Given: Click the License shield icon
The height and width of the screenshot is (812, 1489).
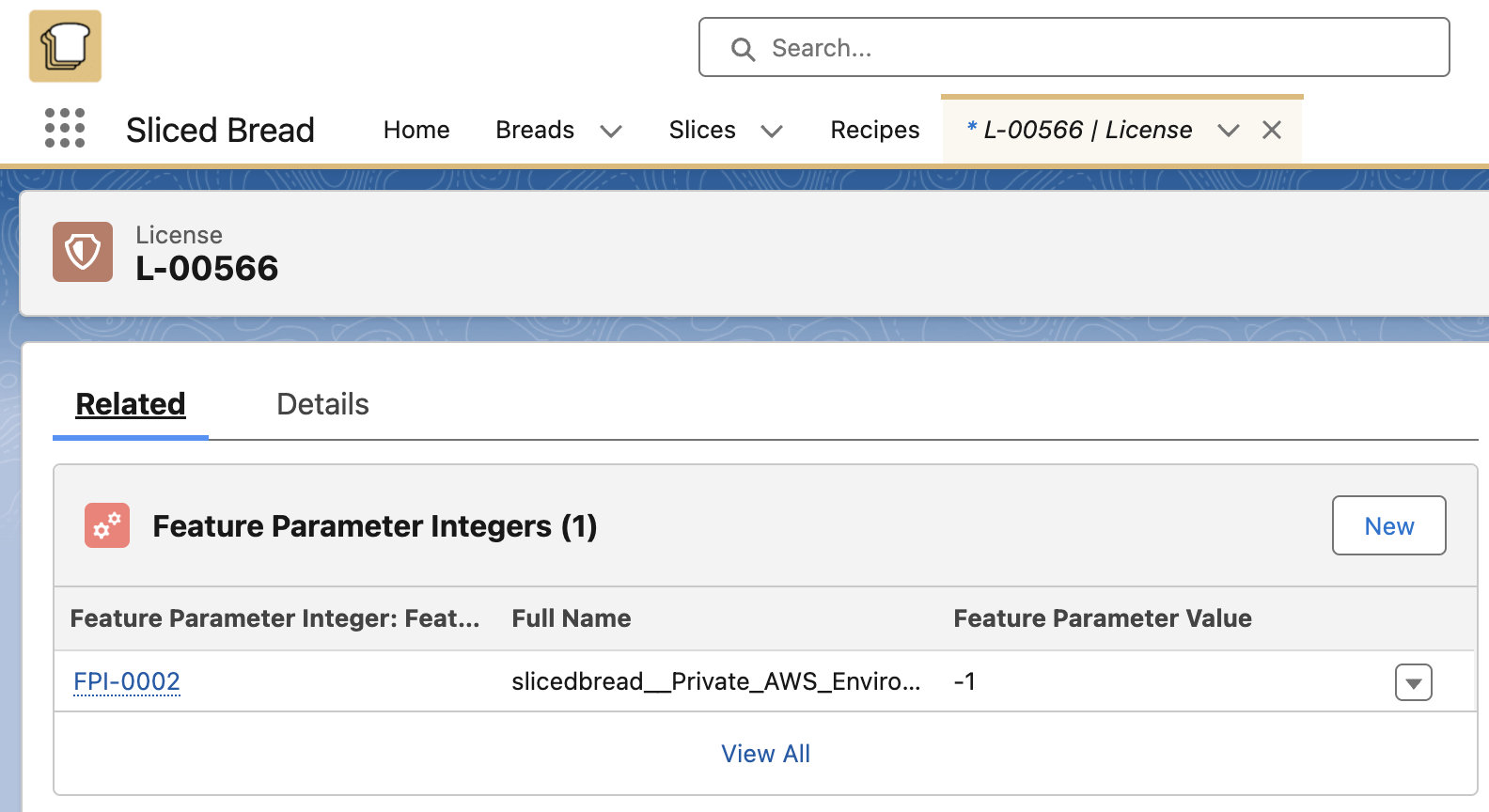Looking at the screenshot, I should pyautogui.click(x=83, y=252).
